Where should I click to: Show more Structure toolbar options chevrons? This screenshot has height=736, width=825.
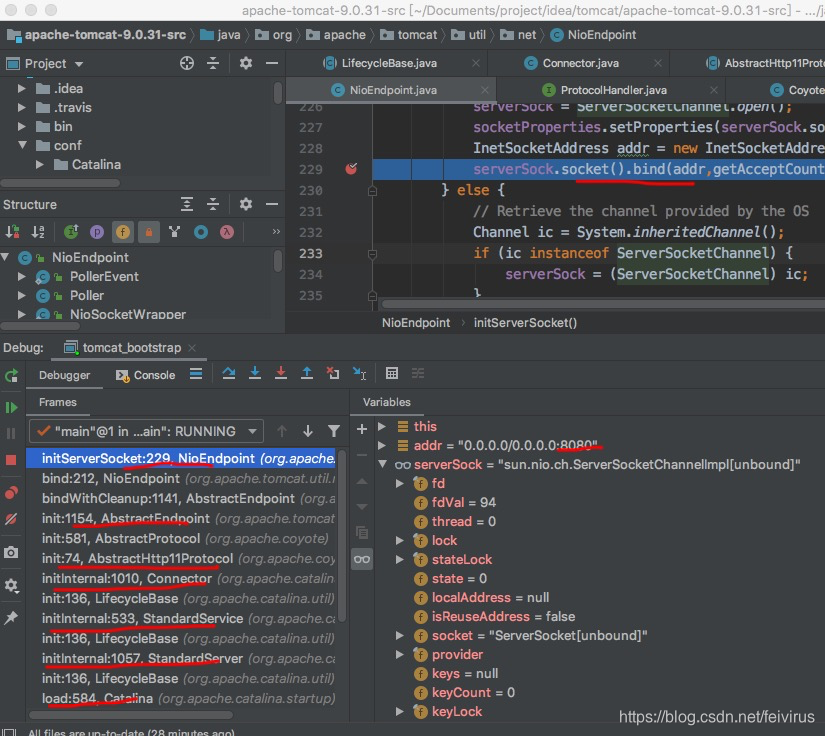pyautogui.click(x=276, y=231)
